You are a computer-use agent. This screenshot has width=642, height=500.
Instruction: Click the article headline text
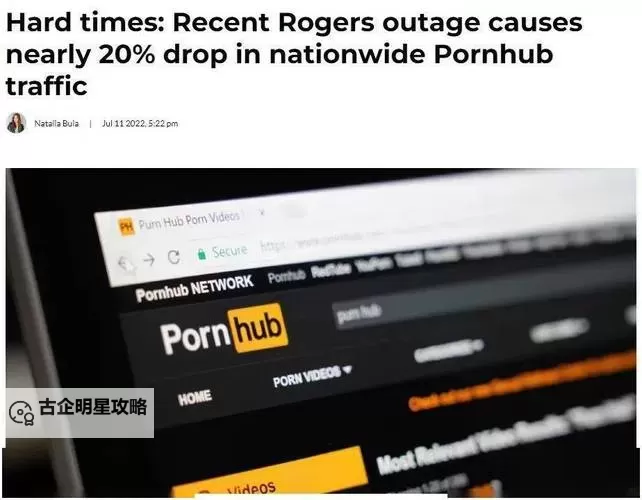(294, 54)
